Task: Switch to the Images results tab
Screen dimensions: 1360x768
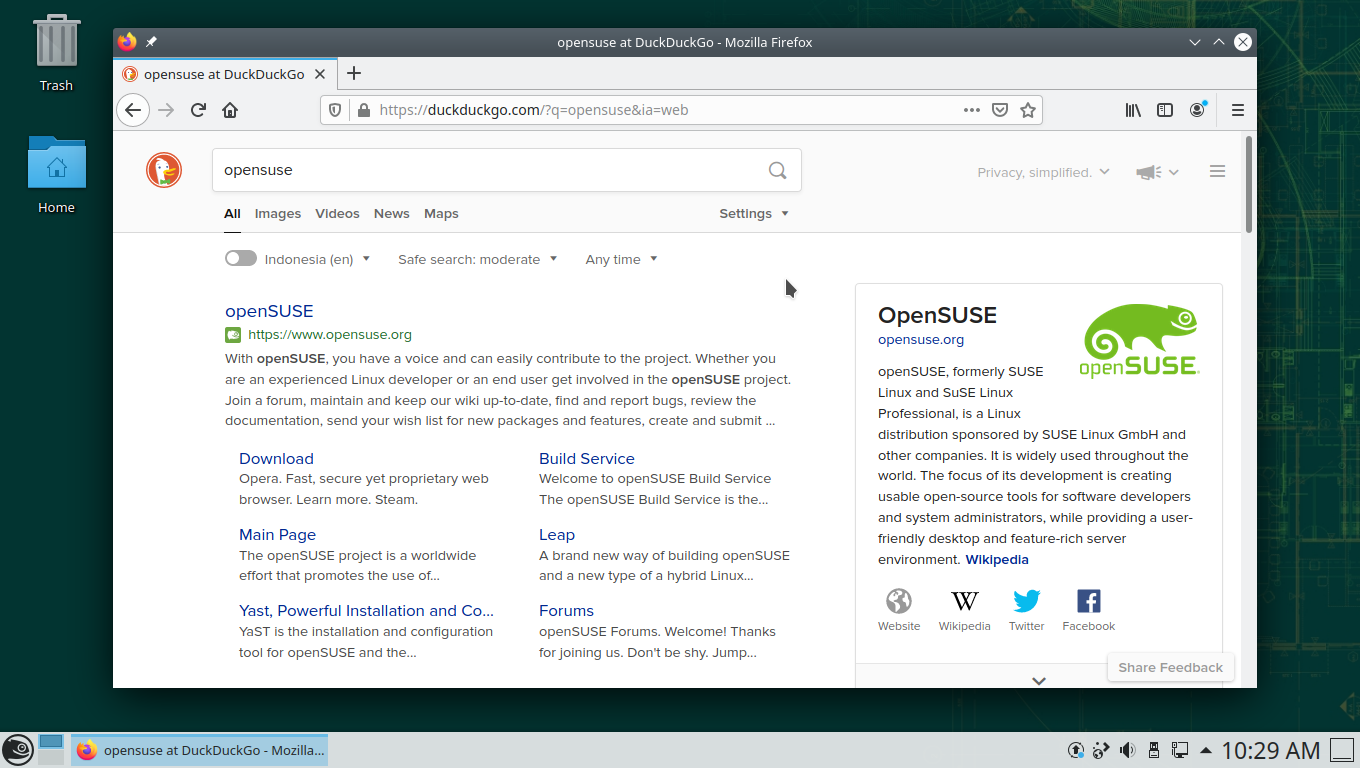Action: 278,214
